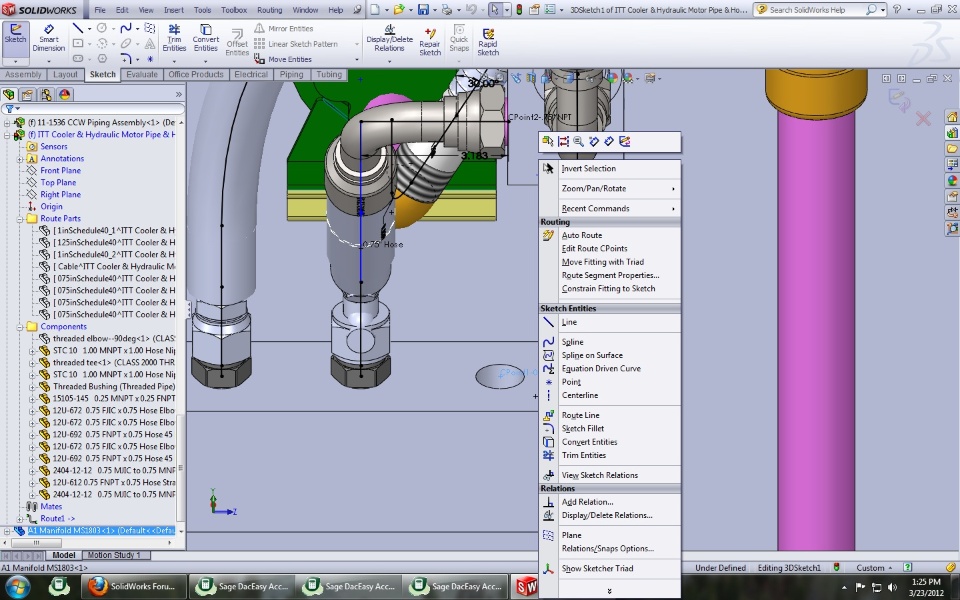Click the Windows Start button
960x600 pixels.
(x=17, y=587)
